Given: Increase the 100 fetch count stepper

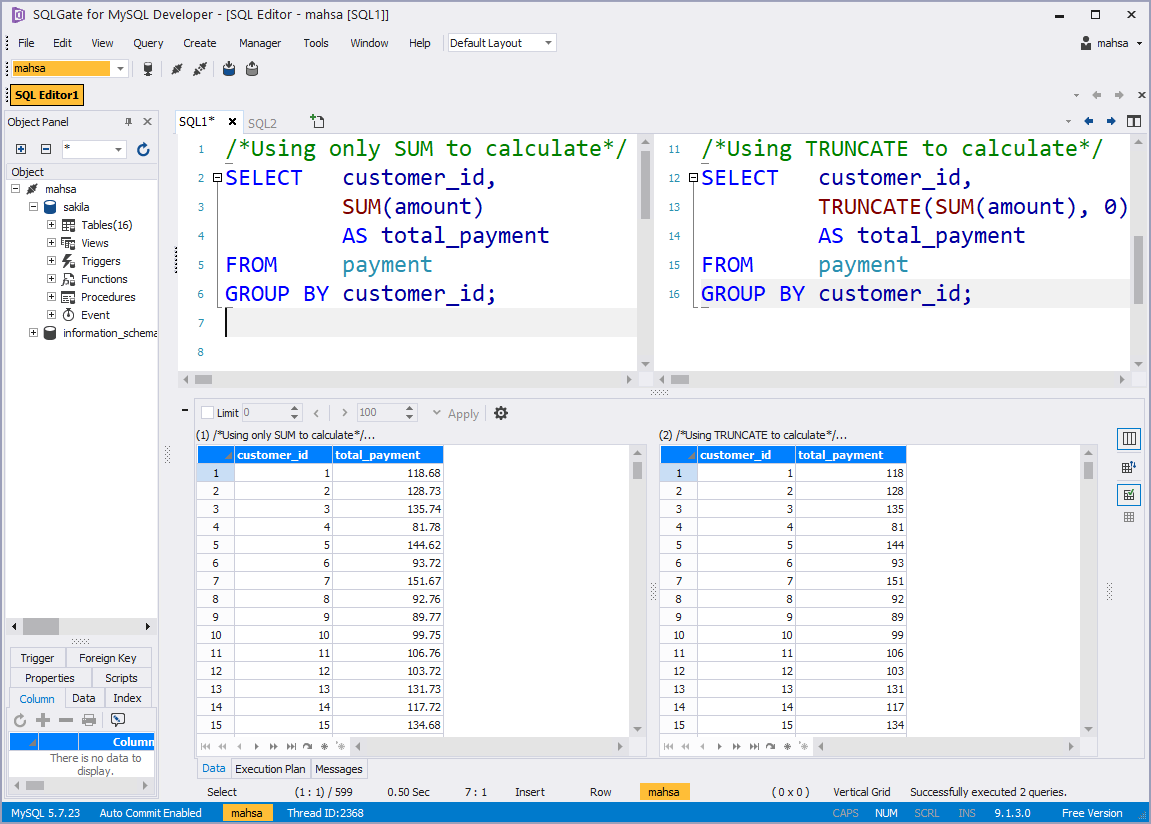Looking at the screenshot, I should click(408, 408).
